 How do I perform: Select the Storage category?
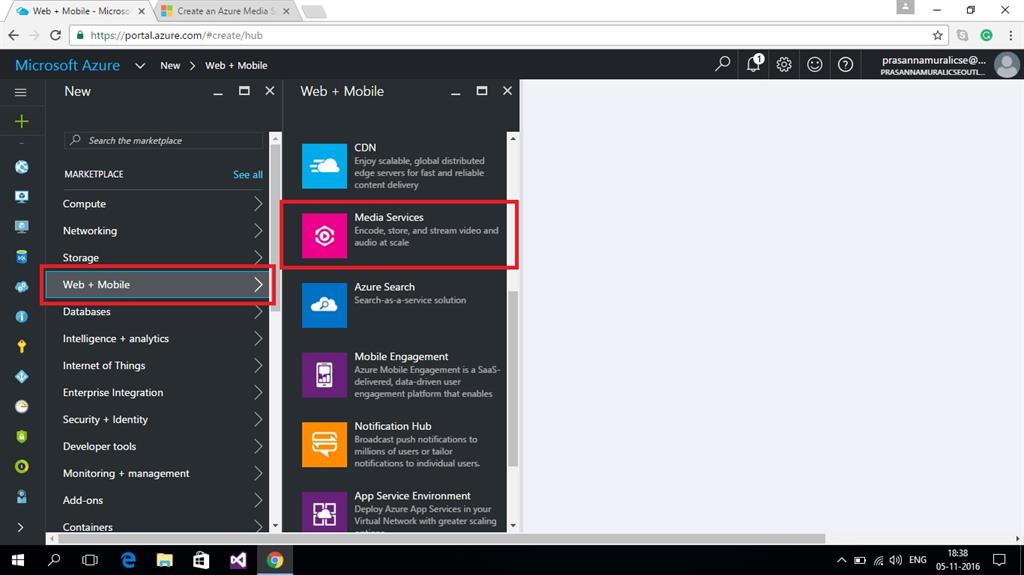[x=157, y=257]
